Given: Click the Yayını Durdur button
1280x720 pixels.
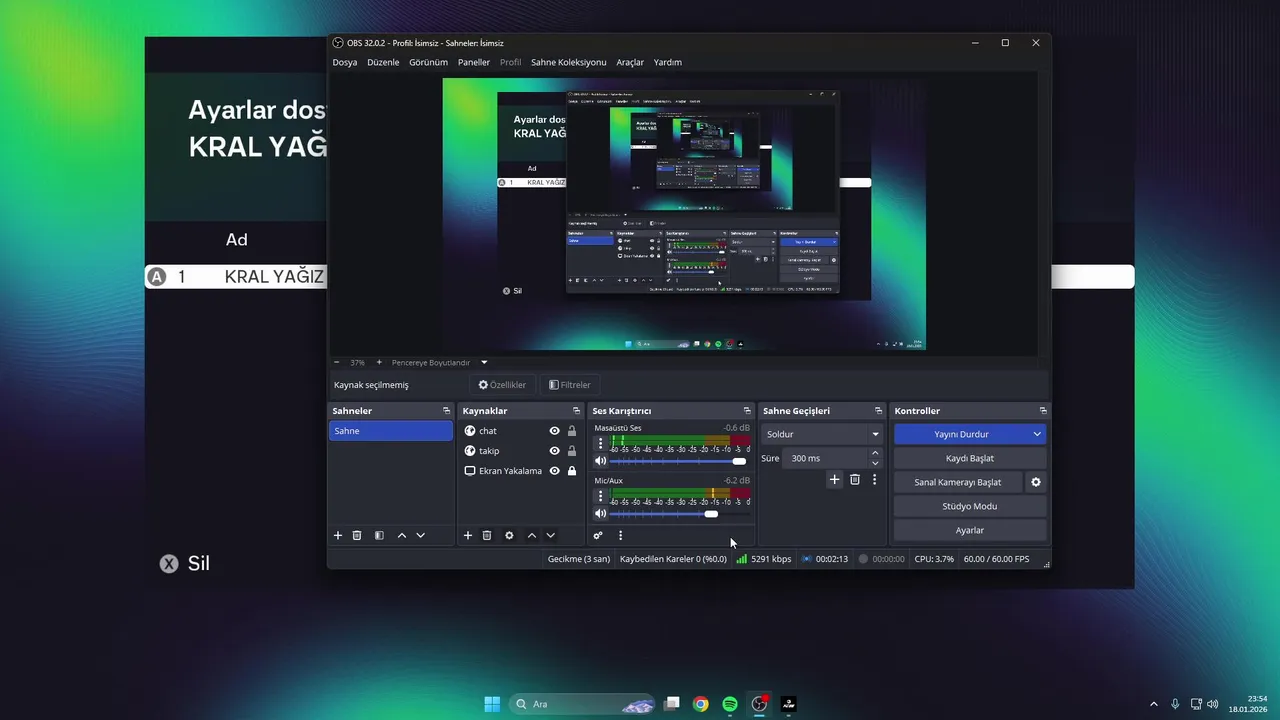Looking at the screenshot, I should click(x=961, y=434).
